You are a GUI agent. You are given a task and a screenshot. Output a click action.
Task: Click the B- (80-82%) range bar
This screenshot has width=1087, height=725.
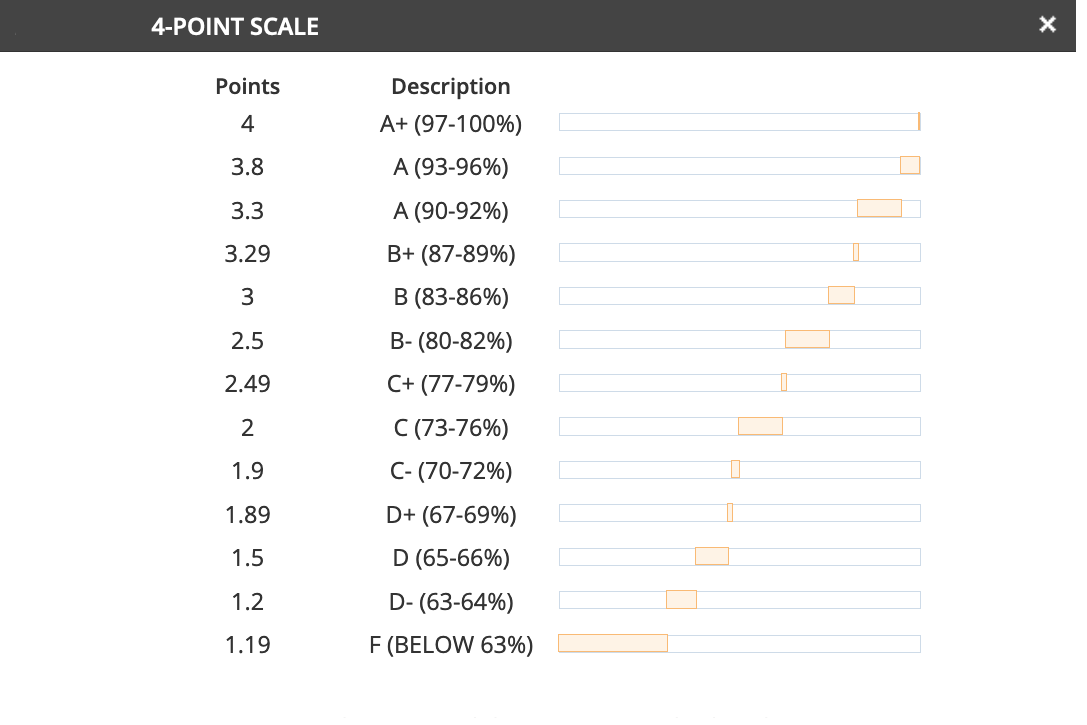[x=739, y=339]
